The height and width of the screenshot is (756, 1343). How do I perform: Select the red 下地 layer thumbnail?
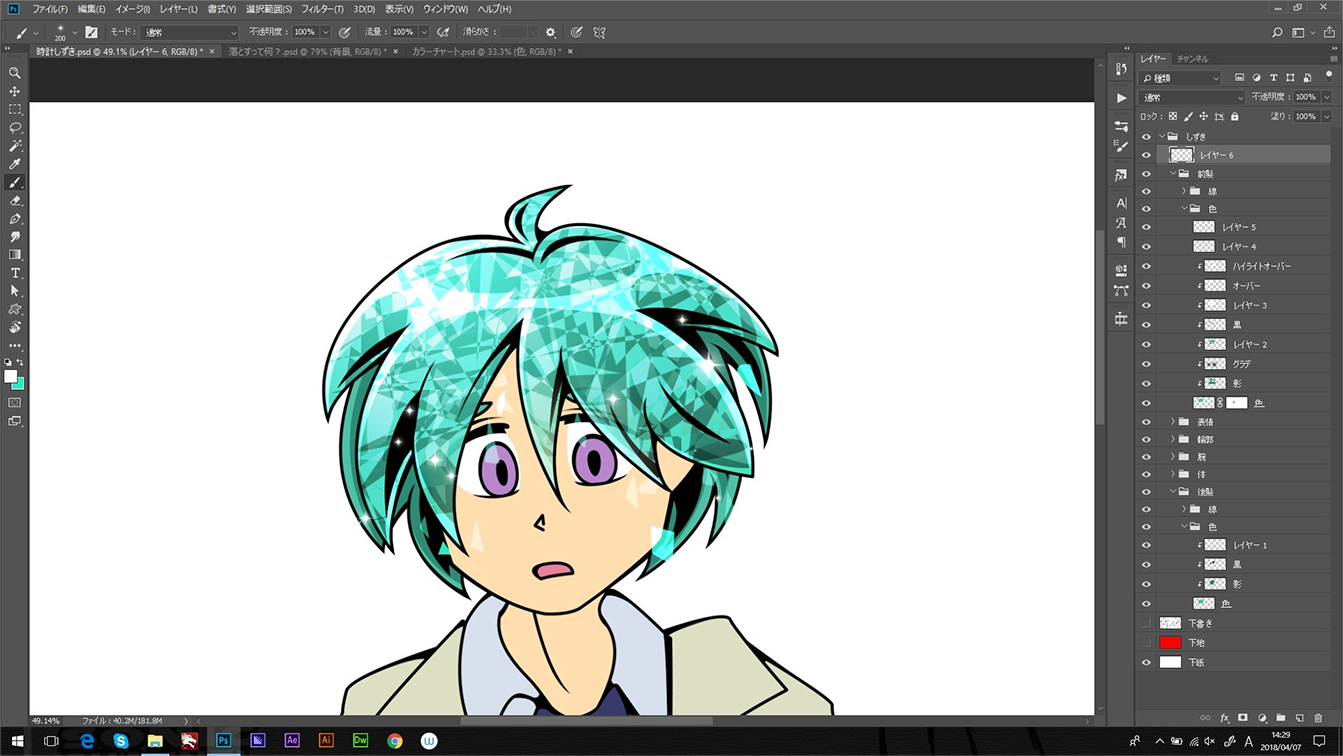(1170, 642)
